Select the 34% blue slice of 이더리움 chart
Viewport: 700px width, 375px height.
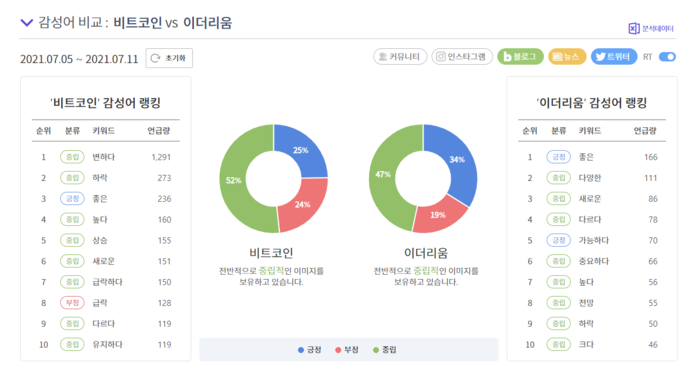point(456,159)
